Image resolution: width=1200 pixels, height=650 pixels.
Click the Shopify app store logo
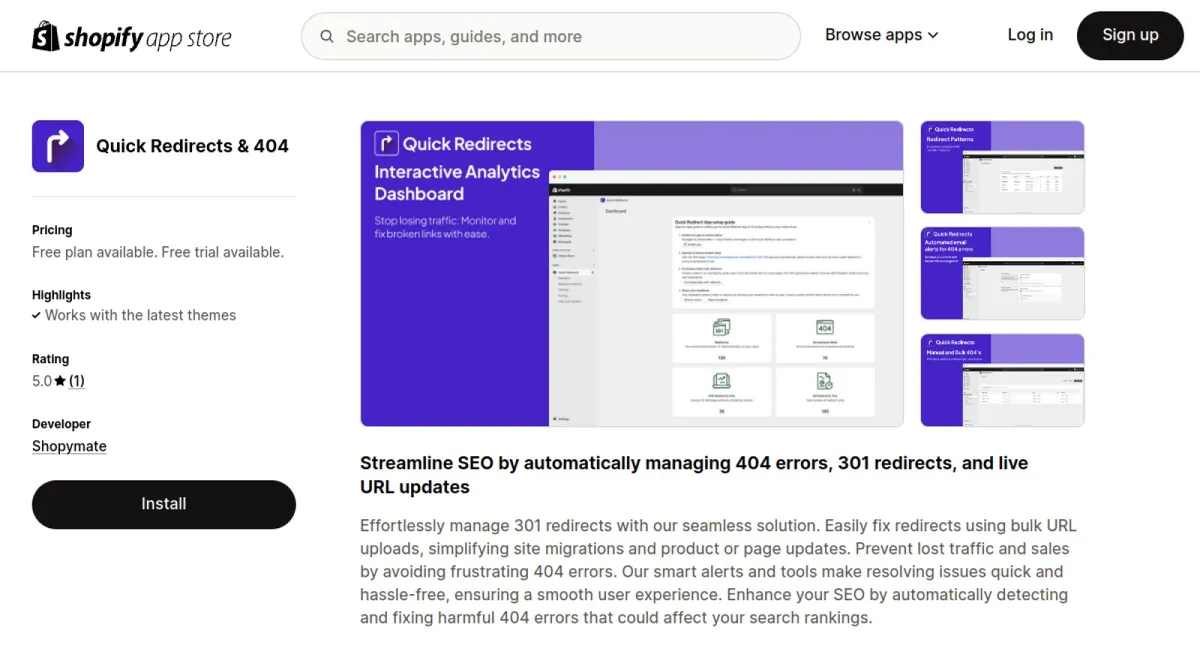pos(131,35)
